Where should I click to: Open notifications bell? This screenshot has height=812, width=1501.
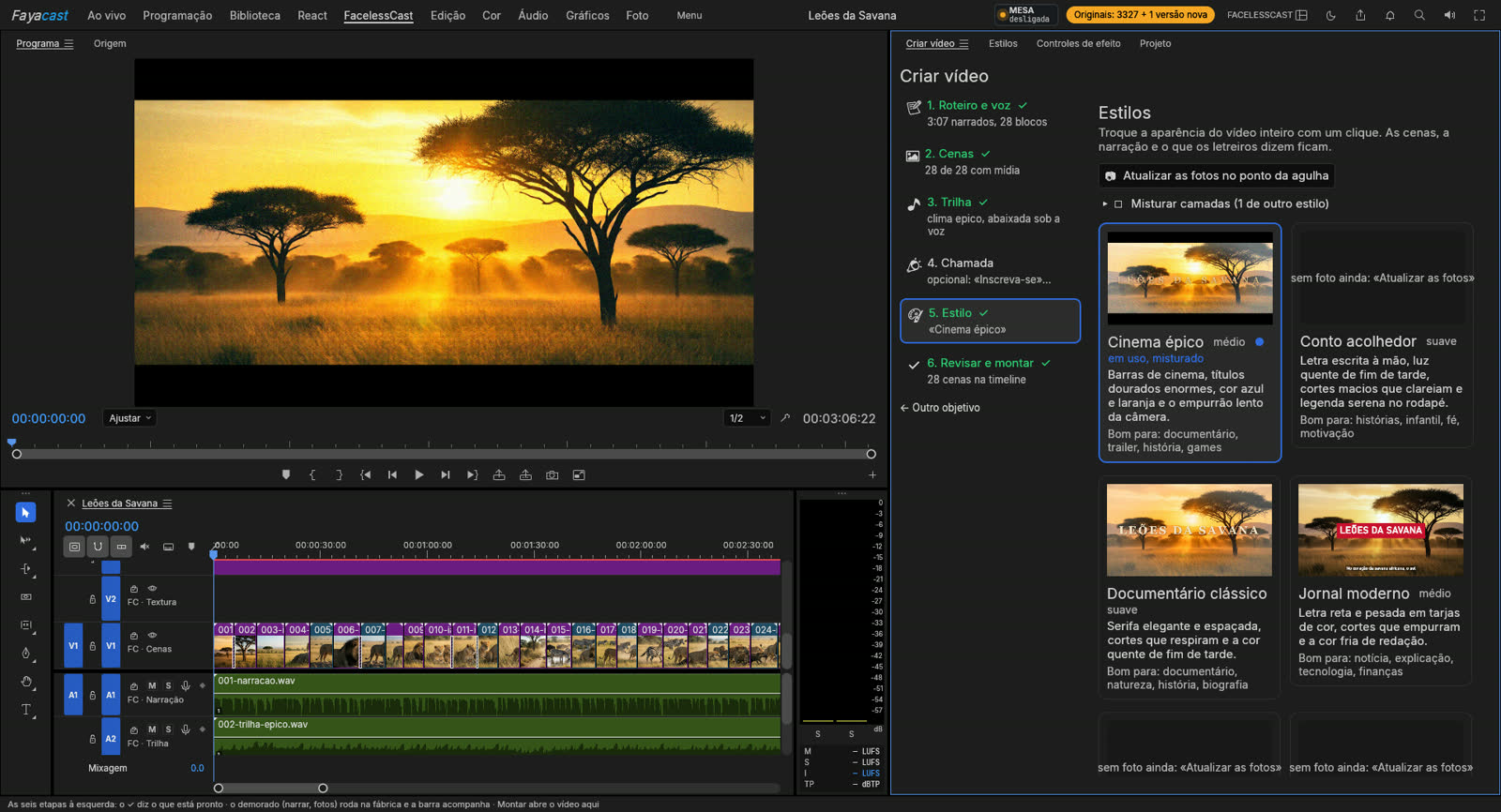pyautogui.click(x=1389, y=15)
